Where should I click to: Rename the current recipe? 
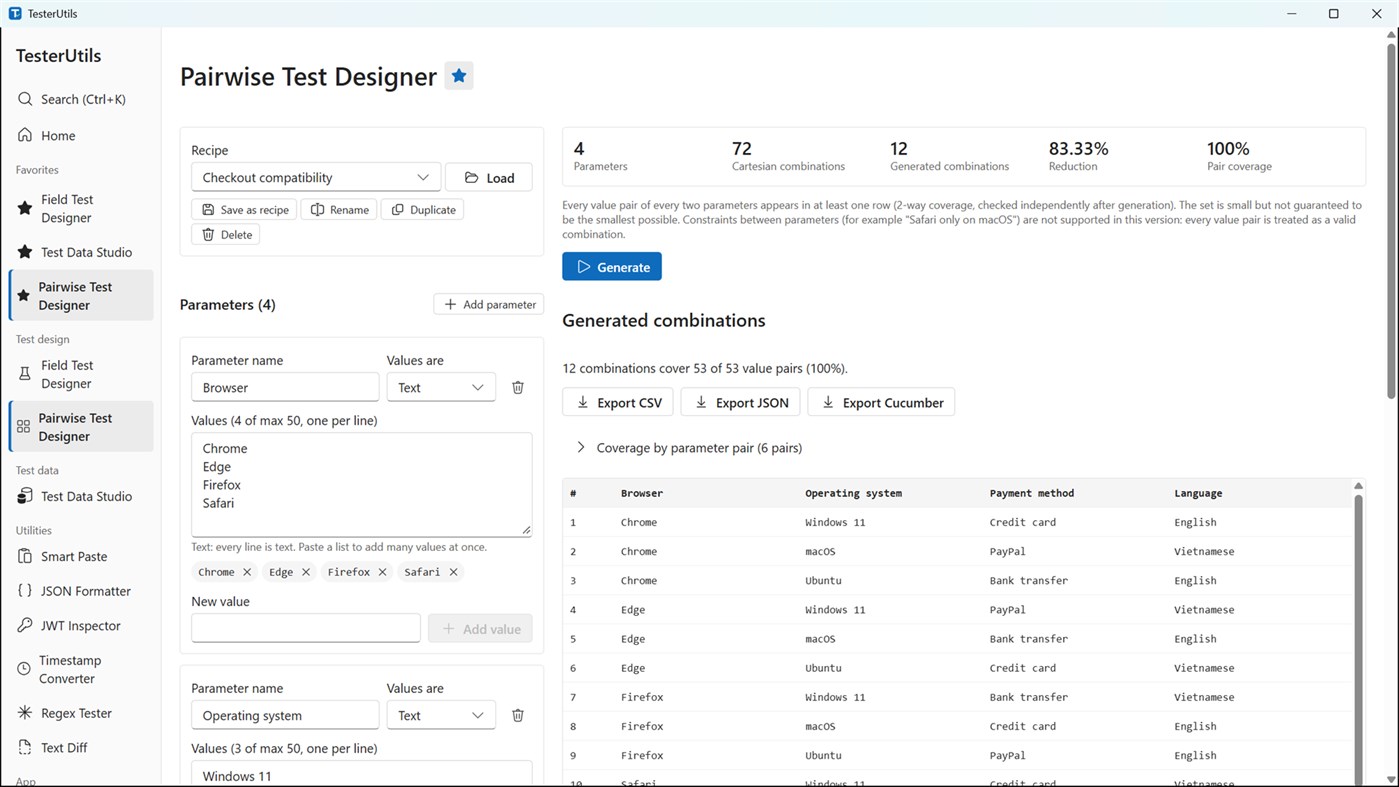339,209
